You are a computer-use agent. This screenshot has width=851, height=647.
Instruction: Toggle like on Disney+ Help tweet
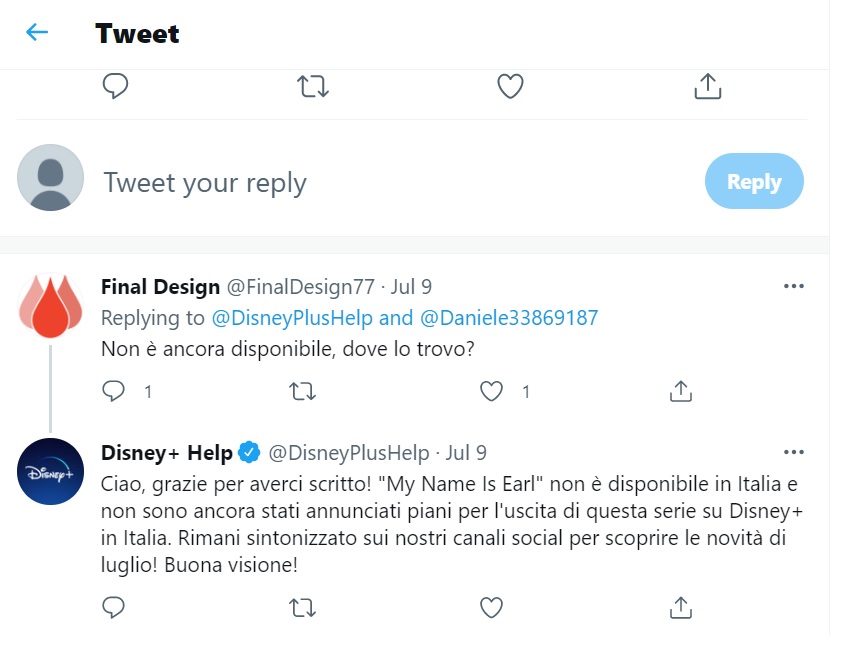tap(491, 607)
